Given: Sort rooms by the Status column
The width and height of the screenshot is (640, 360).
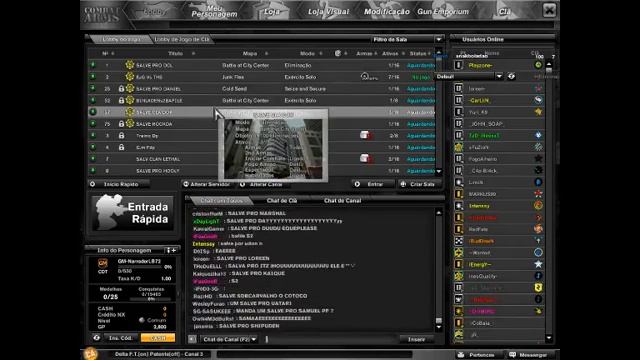Looking at the screenshot, I should 418,53.
